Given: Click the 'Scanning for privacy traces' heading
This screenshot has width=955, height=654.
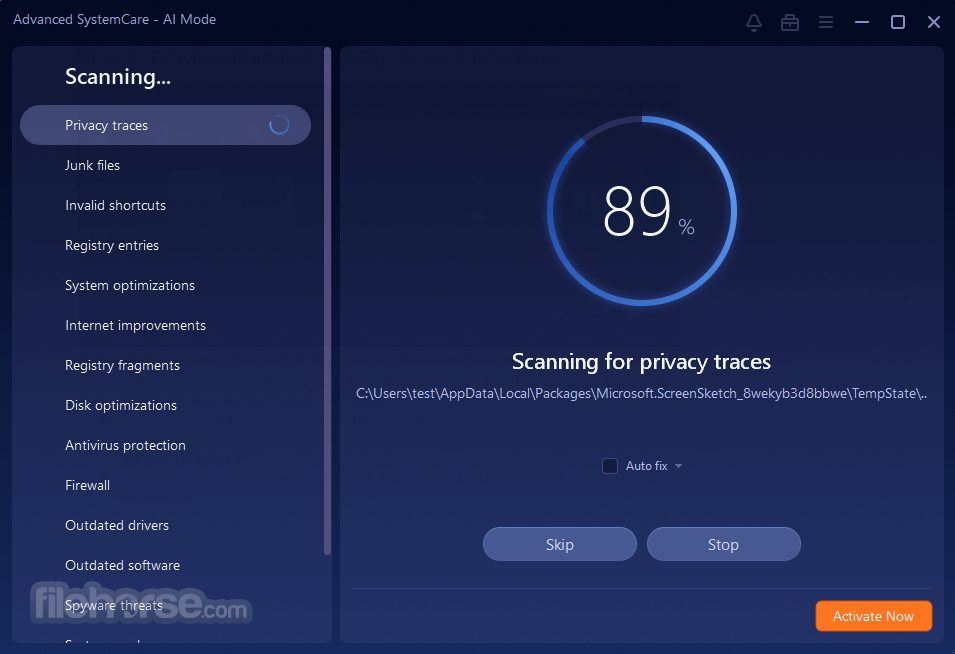Looking at the screenshot, I should (x=641, y=362).
